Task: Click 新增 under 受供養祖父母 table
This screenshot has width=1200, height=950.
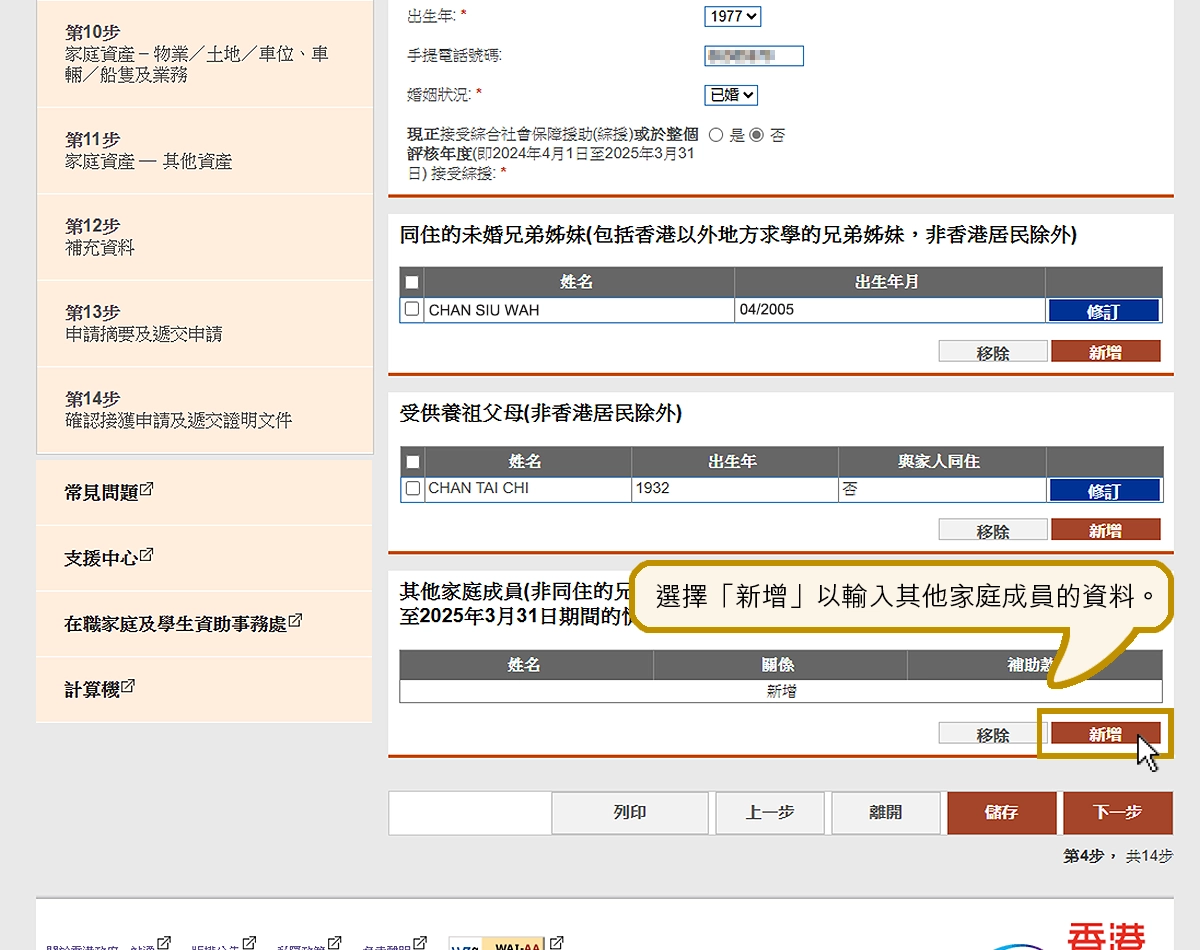Action: tap(1106, 531)
